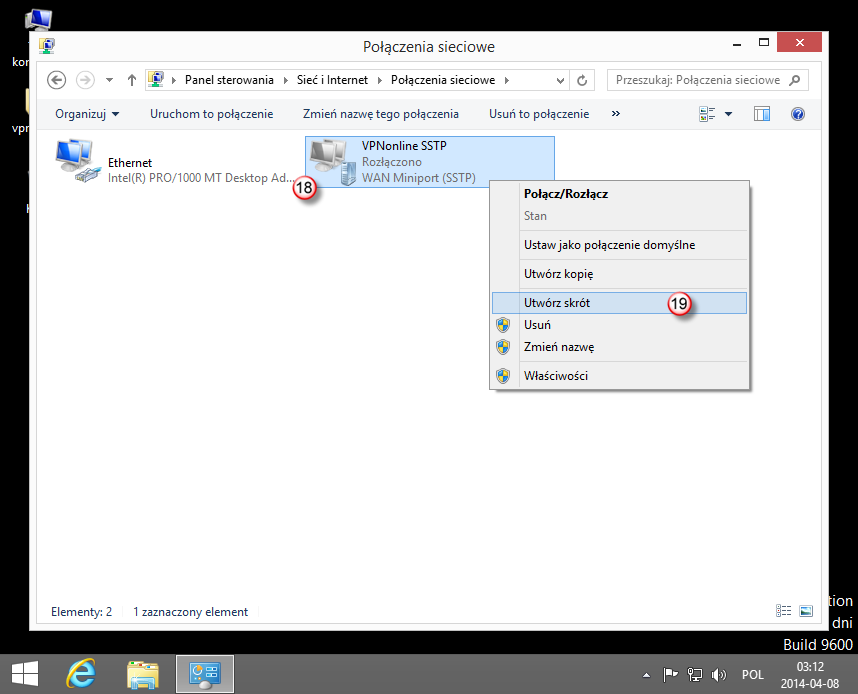Click the window title bar icon
This screenshot has width=858, height=694.
click(x=47, y=46)
